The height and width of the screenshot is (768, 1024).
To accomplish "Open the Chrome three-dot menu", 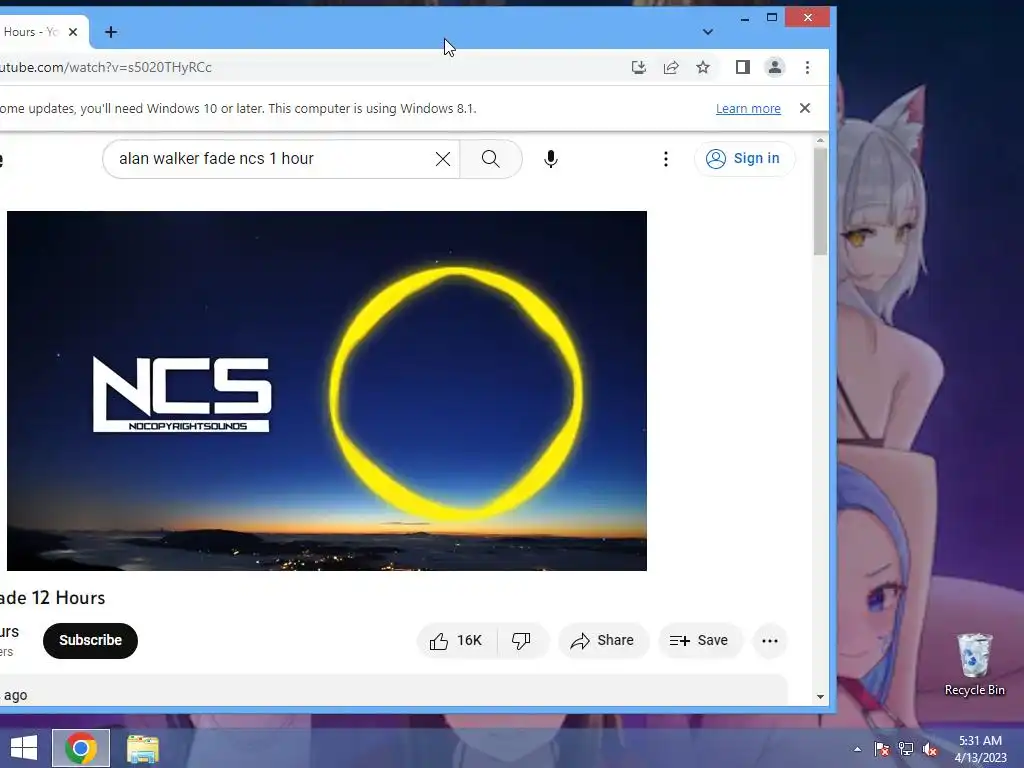I will [807, 67].
